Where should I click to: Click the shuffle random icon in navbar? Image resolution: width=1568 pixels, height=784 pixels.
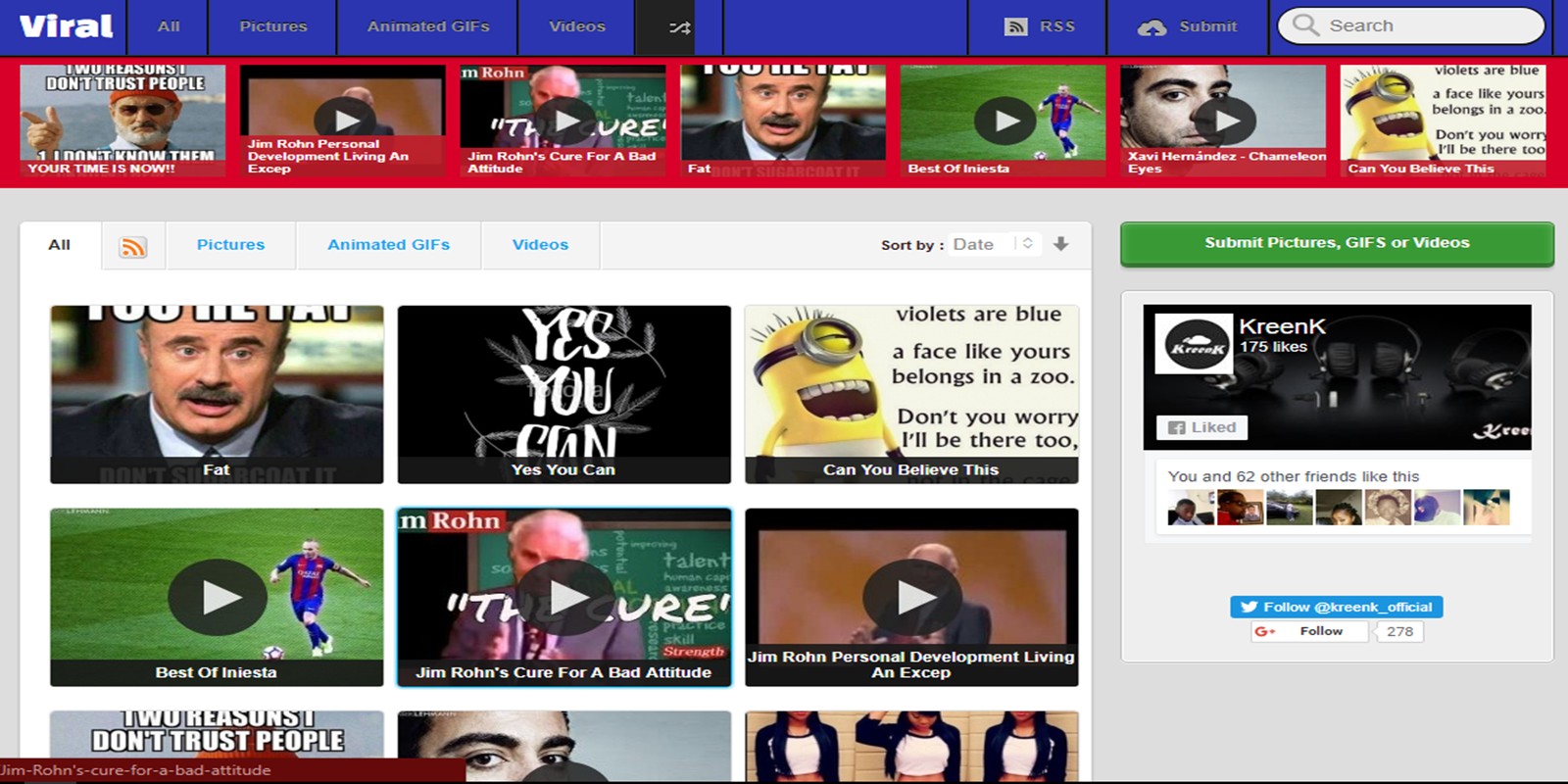coord(679,27)
